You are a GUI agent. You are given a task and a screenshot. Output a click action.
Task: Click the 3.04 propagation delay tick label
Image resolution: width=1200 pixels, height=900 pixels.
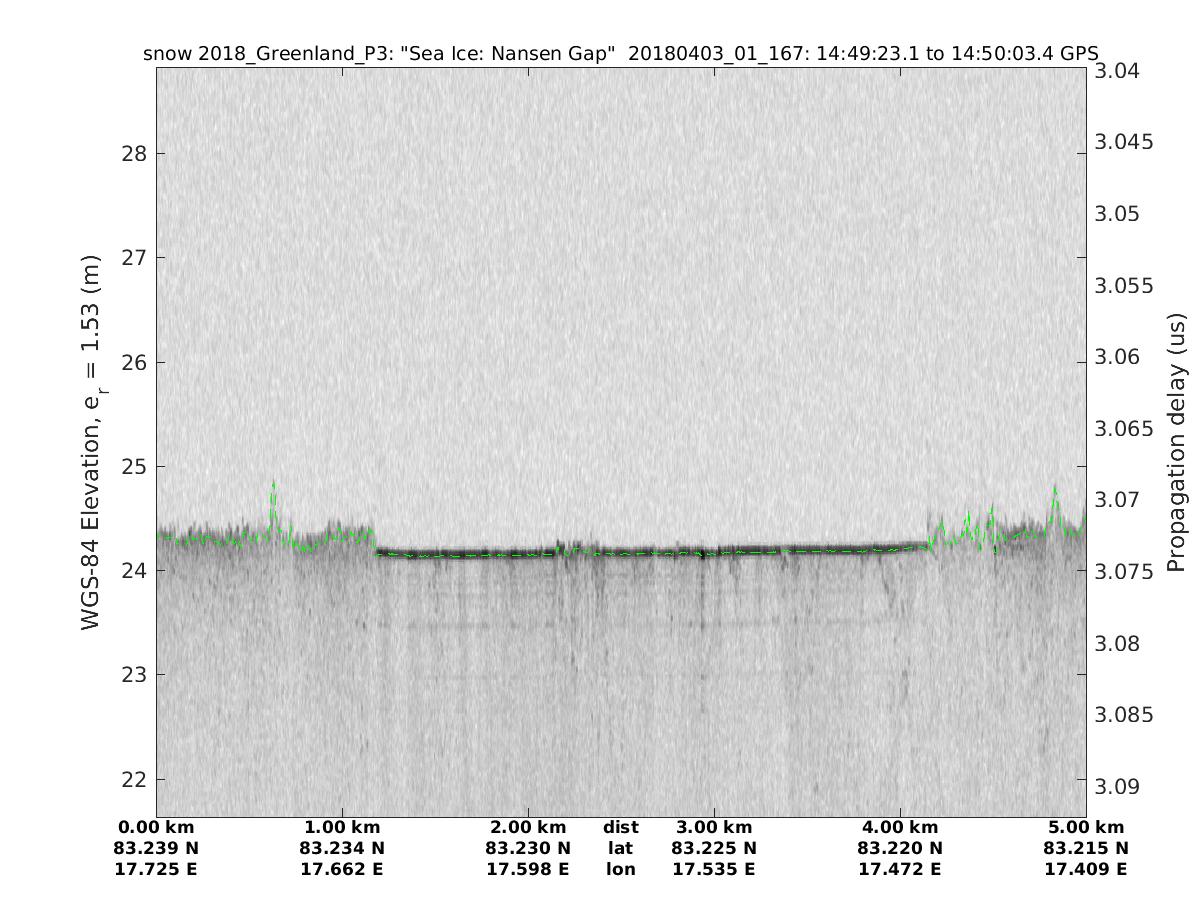point(1117,71)
